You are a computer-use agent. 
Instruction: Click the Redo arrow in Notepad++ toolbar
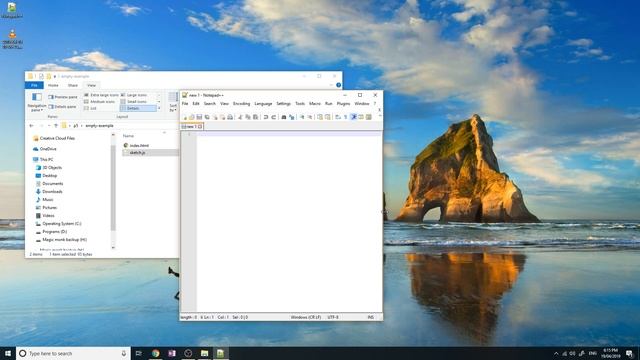click(x=274, y=117)
